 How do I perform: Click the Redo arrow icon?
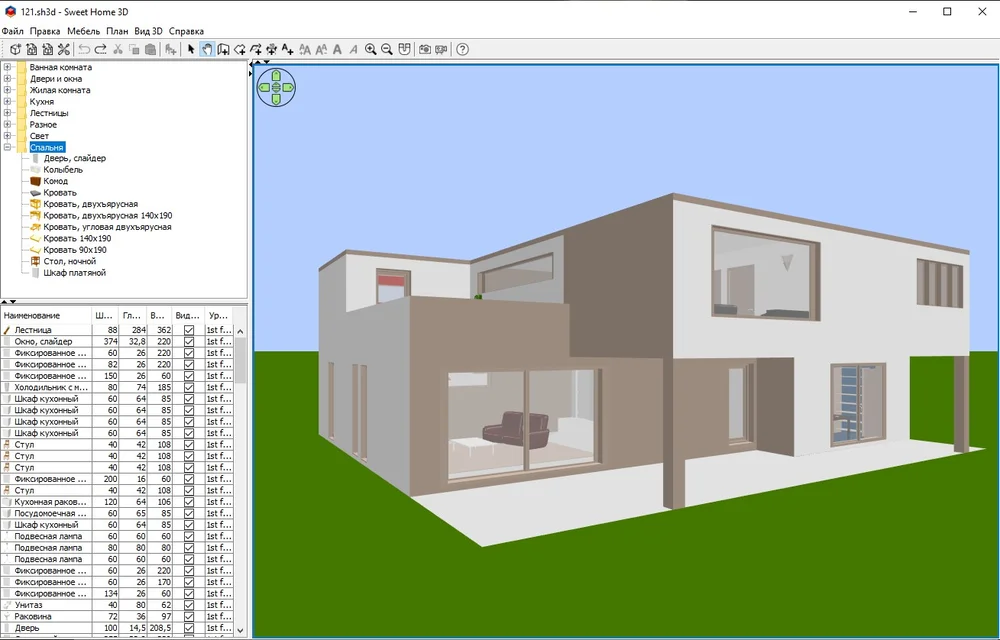pyautogui.click(x=101, y=49)
